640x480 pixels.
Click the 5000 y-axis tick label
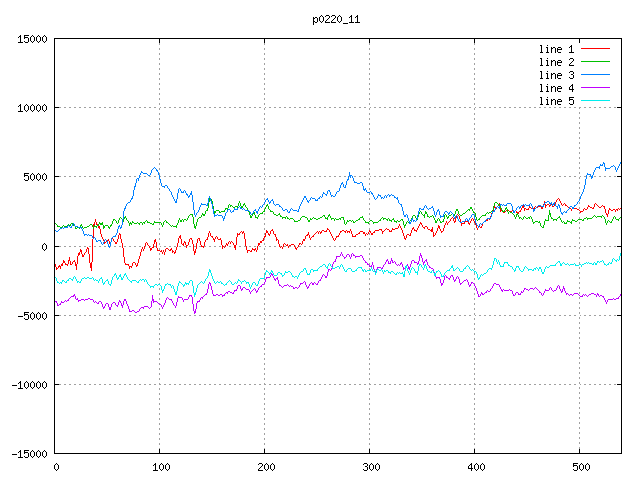tap(35, 177)
